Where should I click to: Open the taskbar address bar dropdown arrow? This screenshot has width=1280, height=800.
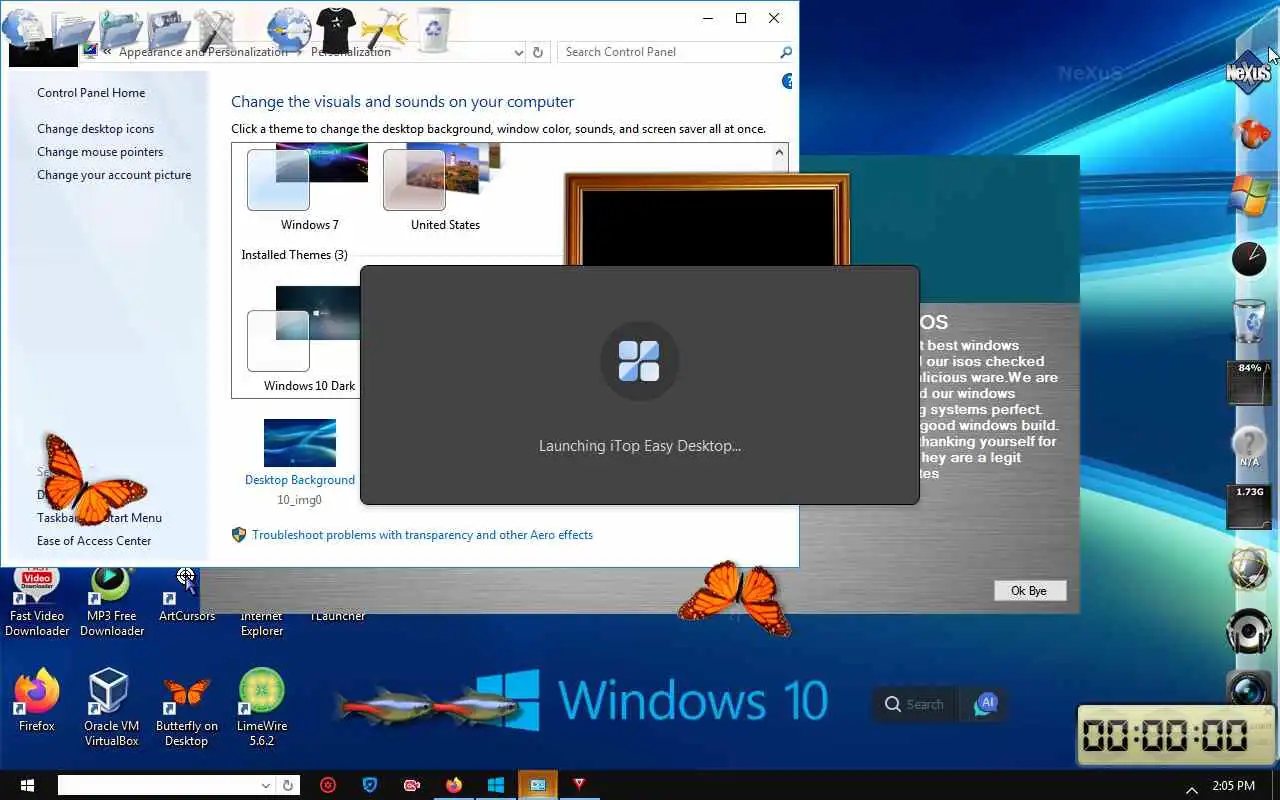266,786
